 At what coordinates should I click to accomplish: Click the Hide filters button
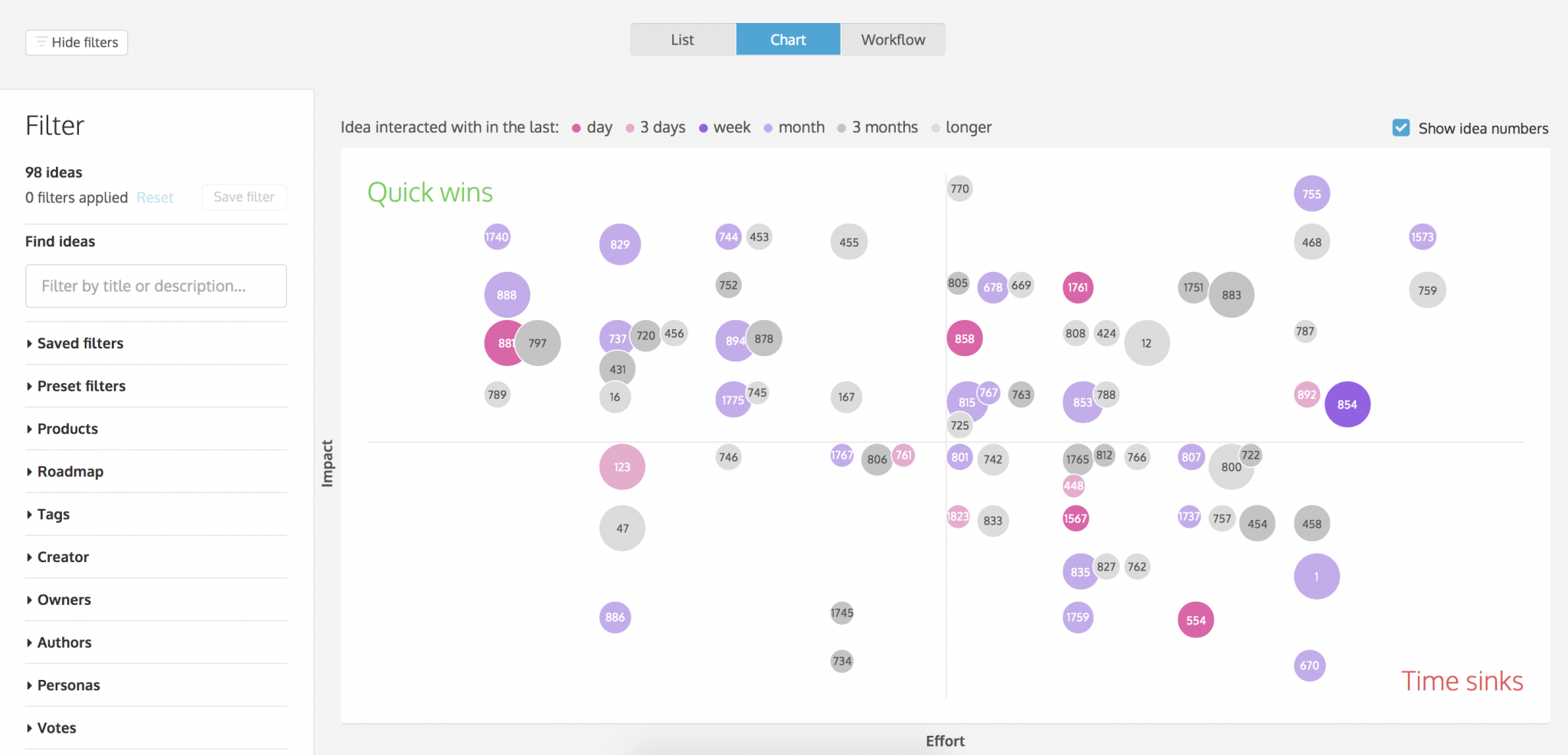(76, 42)
